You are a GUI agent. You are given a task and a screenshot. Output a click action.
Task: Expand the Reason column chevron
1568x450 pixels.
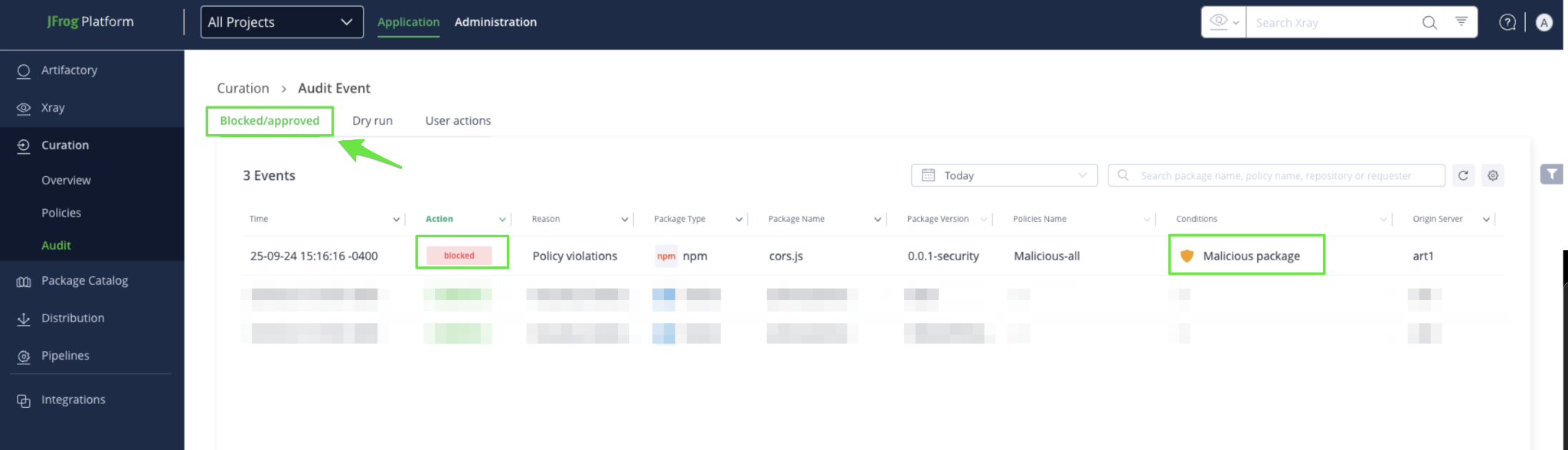[x=625, y=220]
